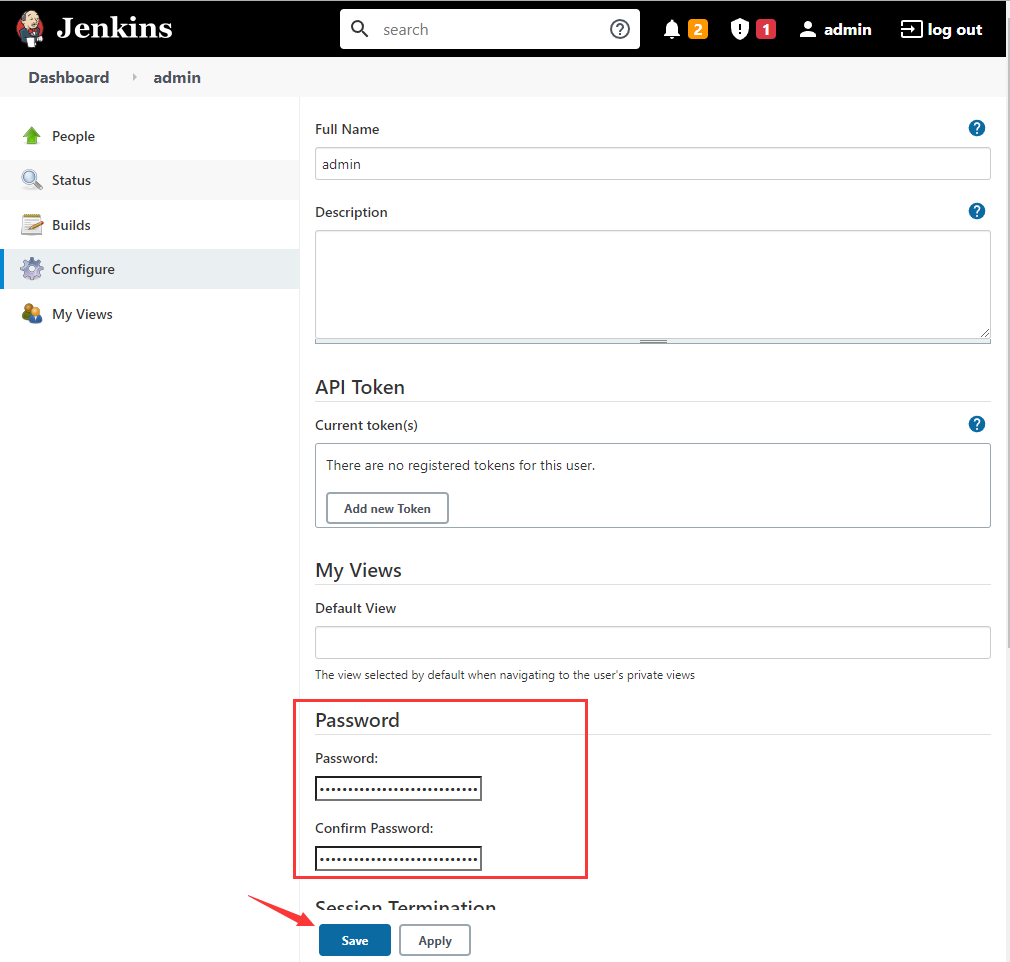Click the admin user account icon
This screenshot has width=1010, height=962.
click(x=808, y=29)
